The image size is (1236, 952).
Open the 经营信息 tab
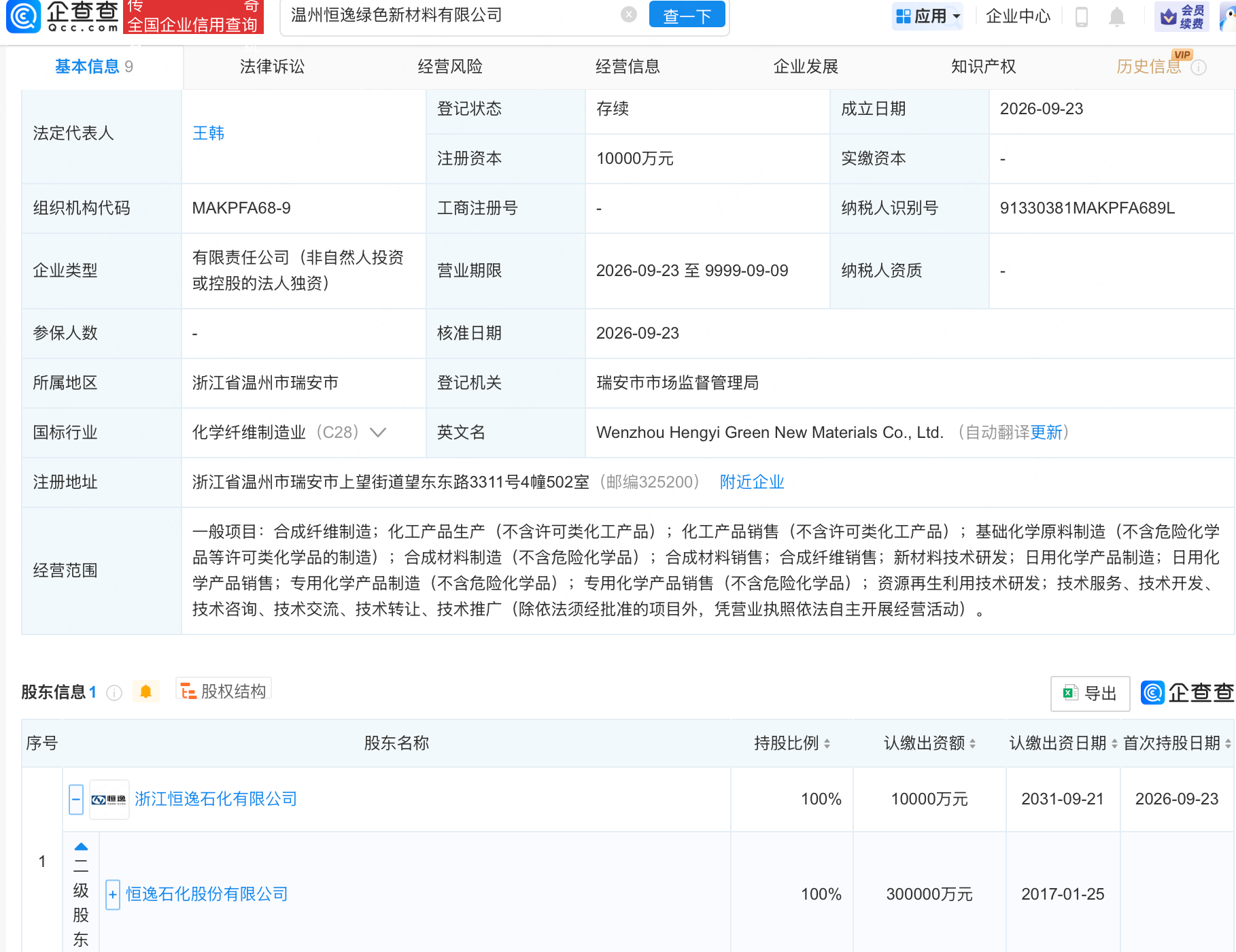[x=628, y=67]
